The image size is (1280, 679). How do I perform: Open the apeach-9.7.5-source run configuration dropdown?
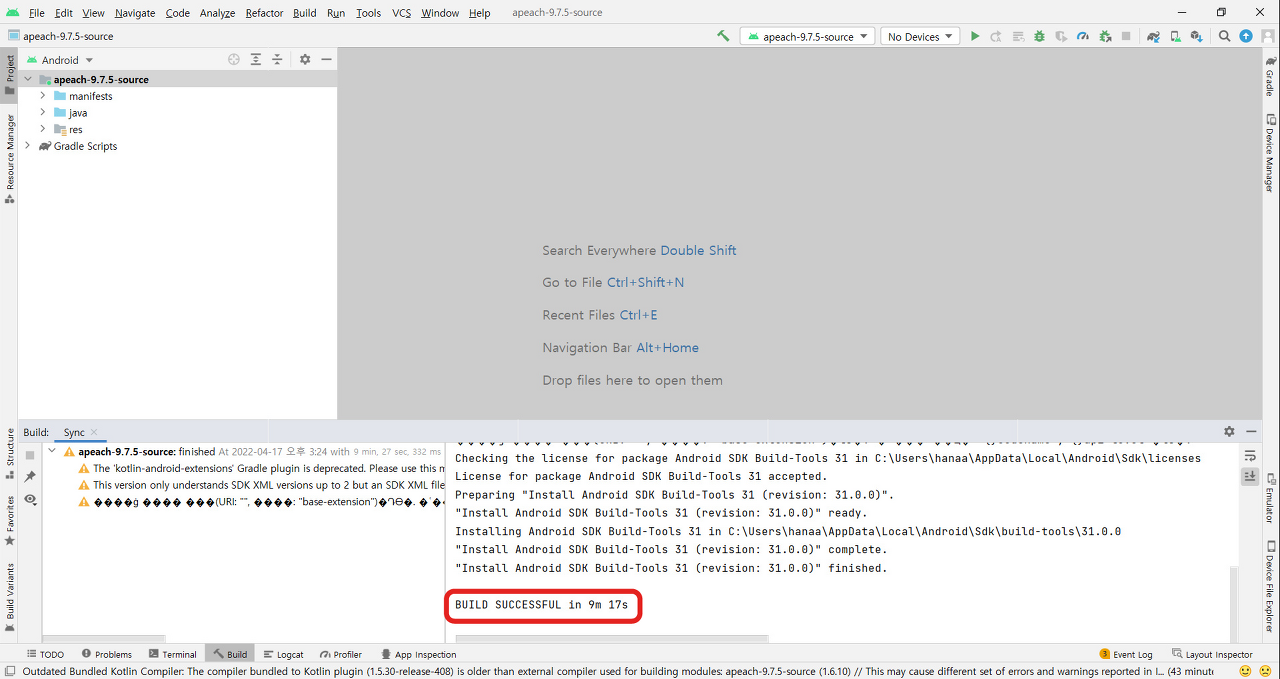(808, 36)
